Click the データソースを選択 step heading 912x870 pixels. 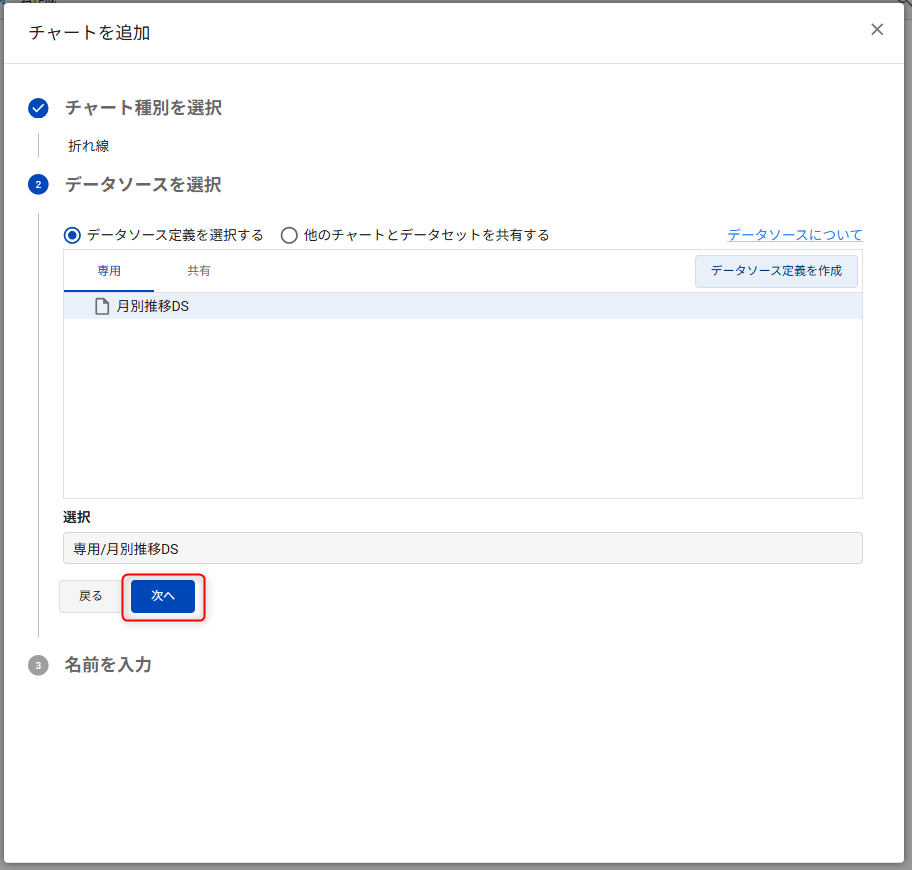143,185
